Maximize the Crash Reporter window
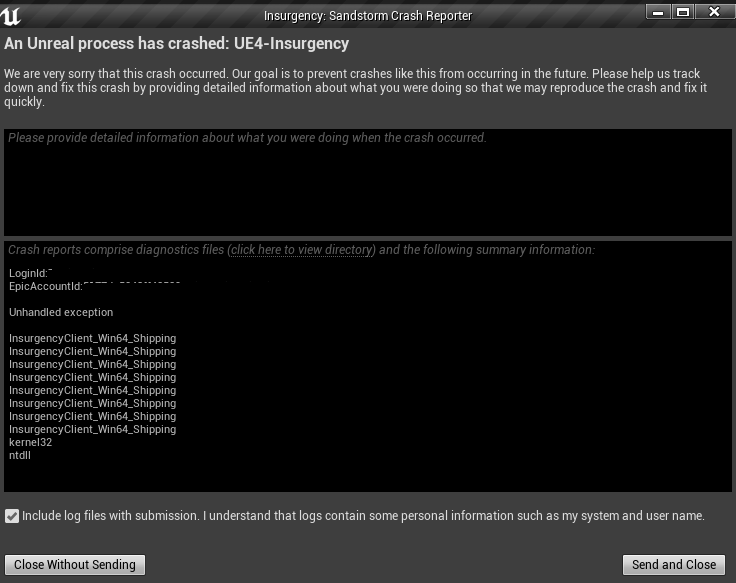The image size is (736, 583). 683,12
